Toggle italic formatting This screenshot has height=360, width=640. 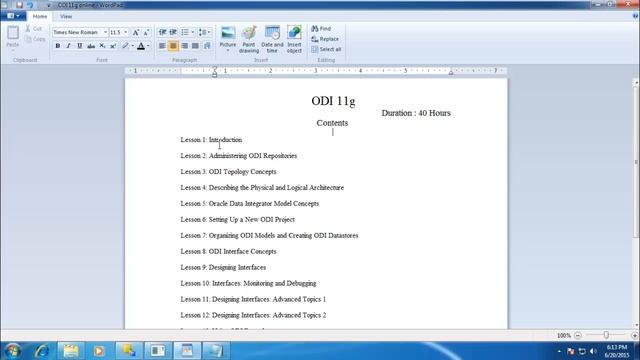click(69, 46)
